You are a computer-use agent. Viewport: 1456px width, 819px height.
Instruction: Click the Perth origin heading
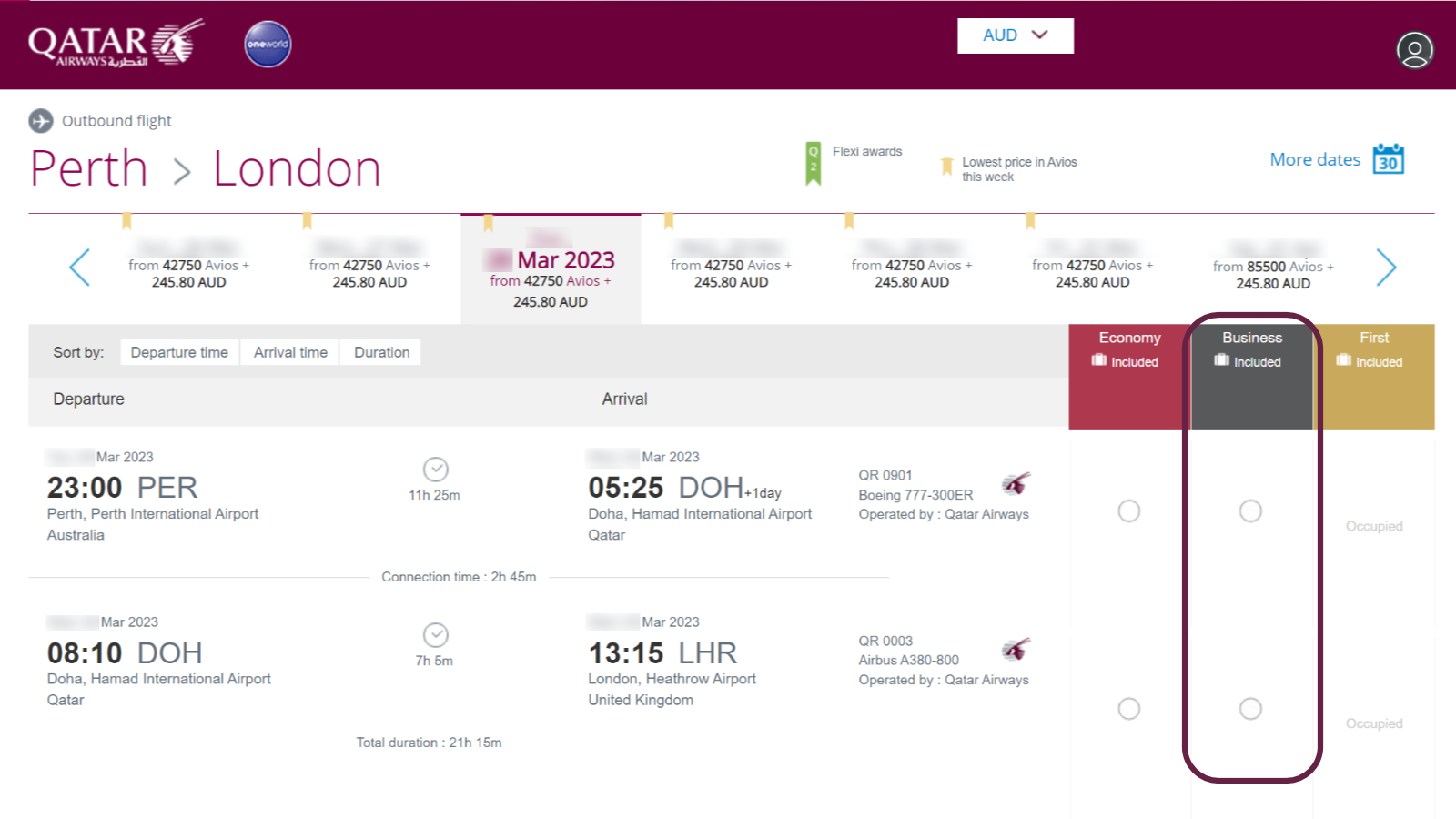tap(89, 169)
